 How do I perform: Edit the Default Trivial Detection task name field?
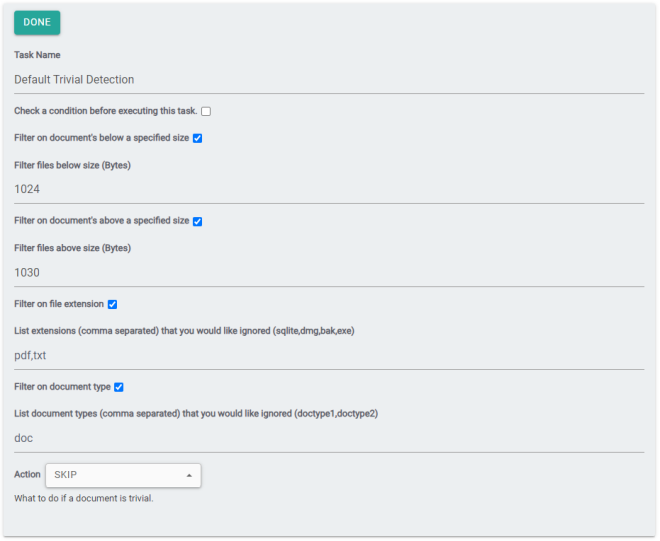[x=328, y=79]
